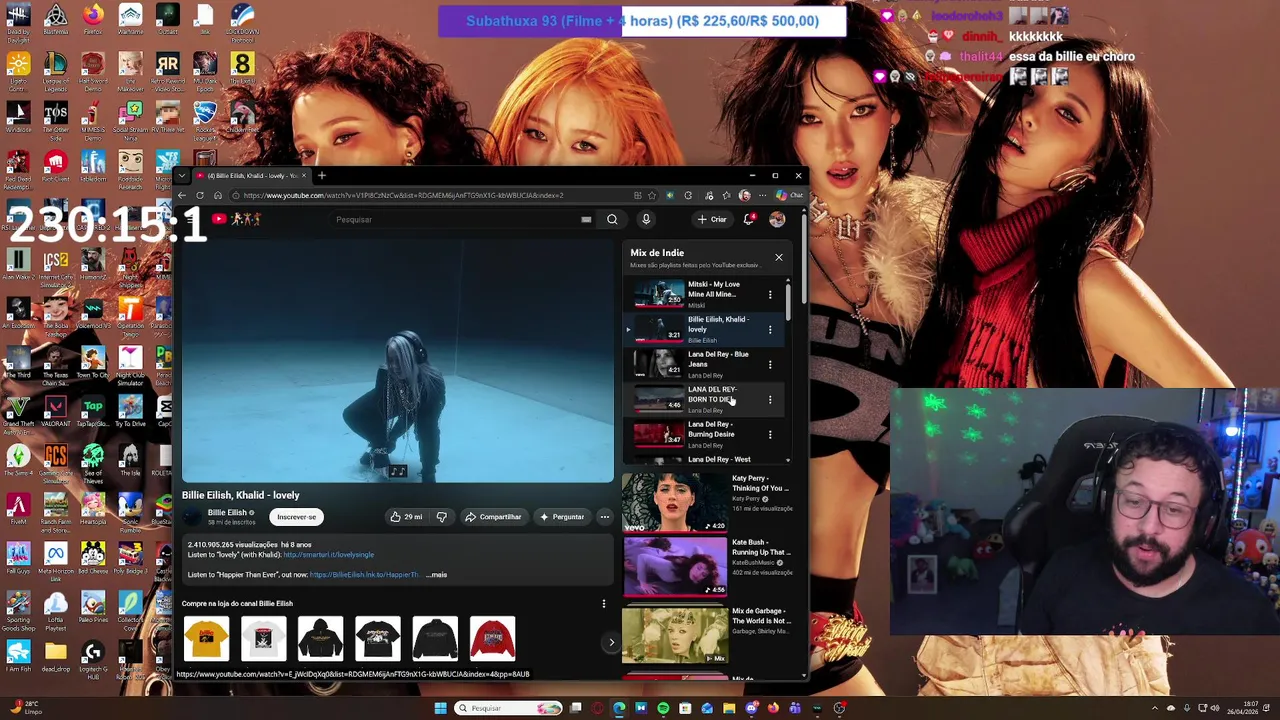1280x720 pixels.
Task: Reload the browser page
Action: [x=200, y=195]
